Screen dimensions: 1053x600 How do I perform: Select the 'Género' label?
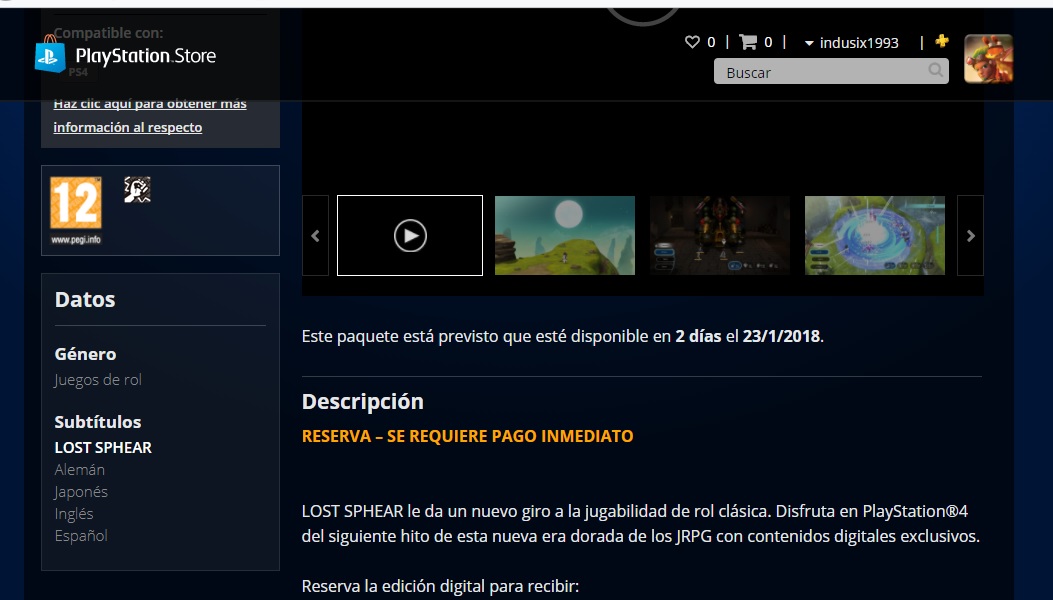pos(85,354)
